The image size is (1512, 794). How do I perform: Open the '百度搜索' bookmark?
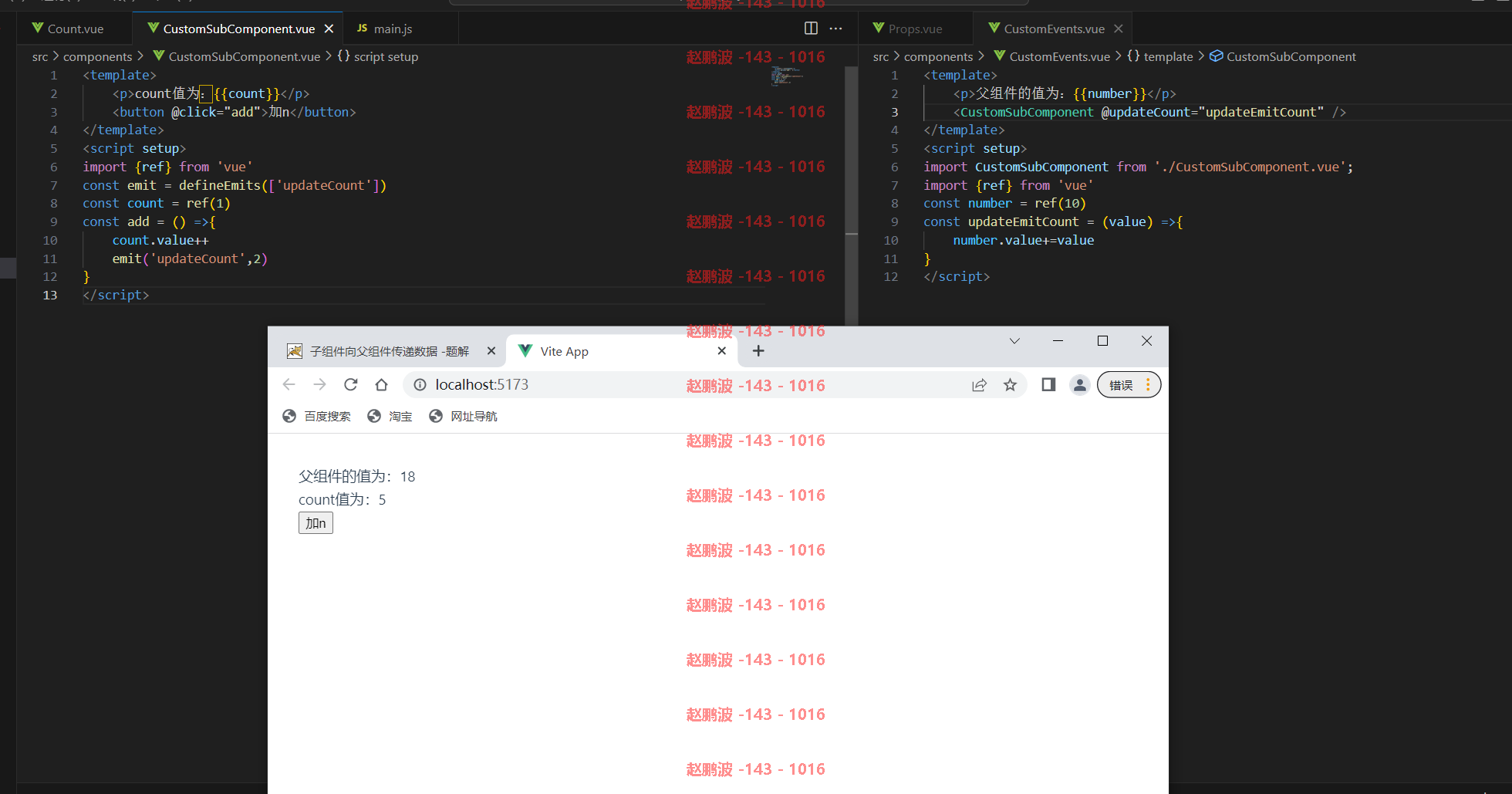coord(316,416)
